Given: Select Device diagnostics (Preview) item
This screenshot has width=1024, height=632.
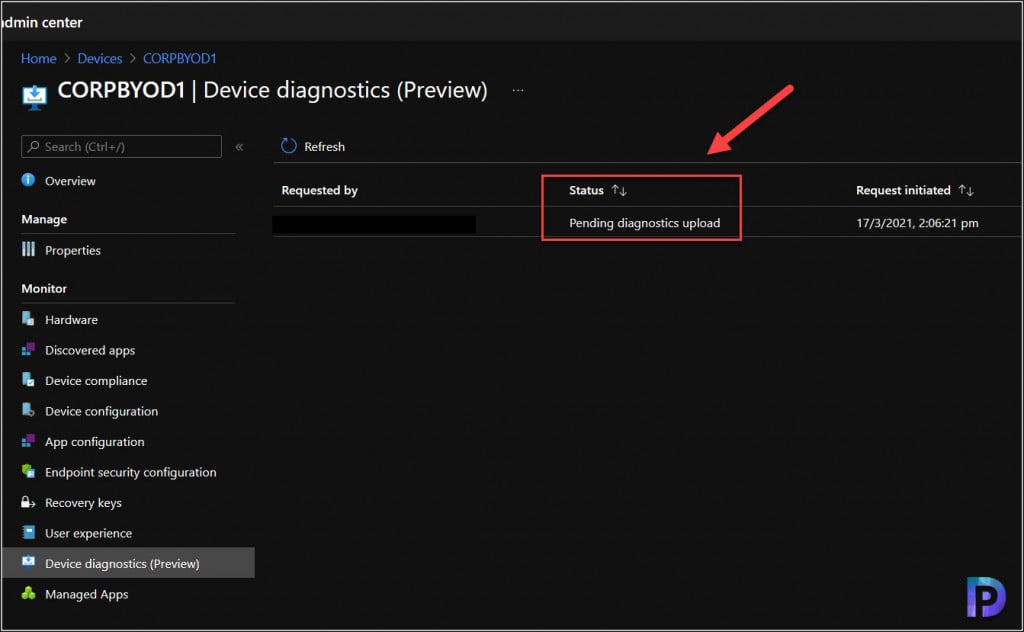Looking at the screenshot, I should (128, 563).
